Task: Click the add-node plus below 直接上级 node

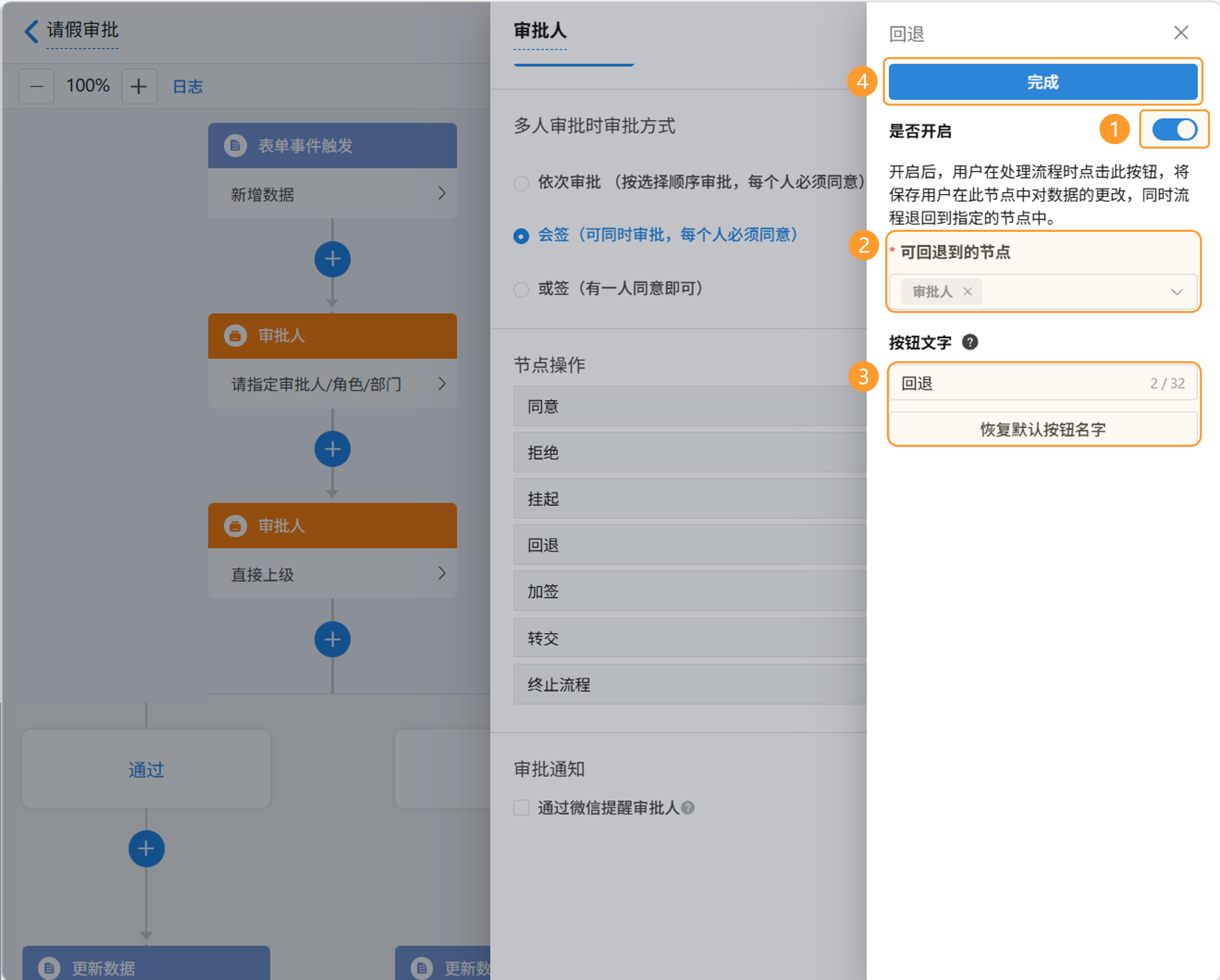Action: (x=332, y=639)
